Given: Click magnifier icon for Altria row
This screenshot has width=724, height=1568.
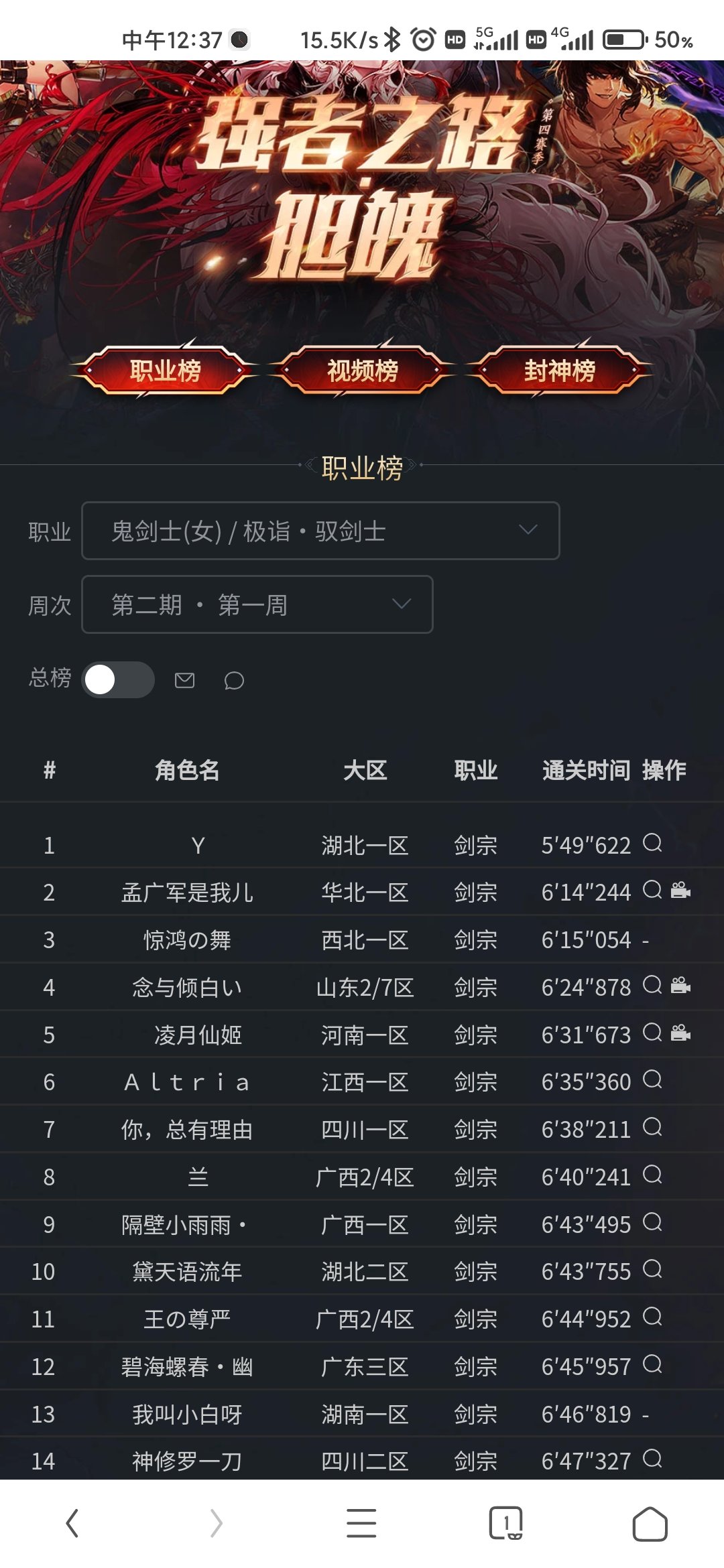Looking at the screenshot, I should click(652, 1080).
